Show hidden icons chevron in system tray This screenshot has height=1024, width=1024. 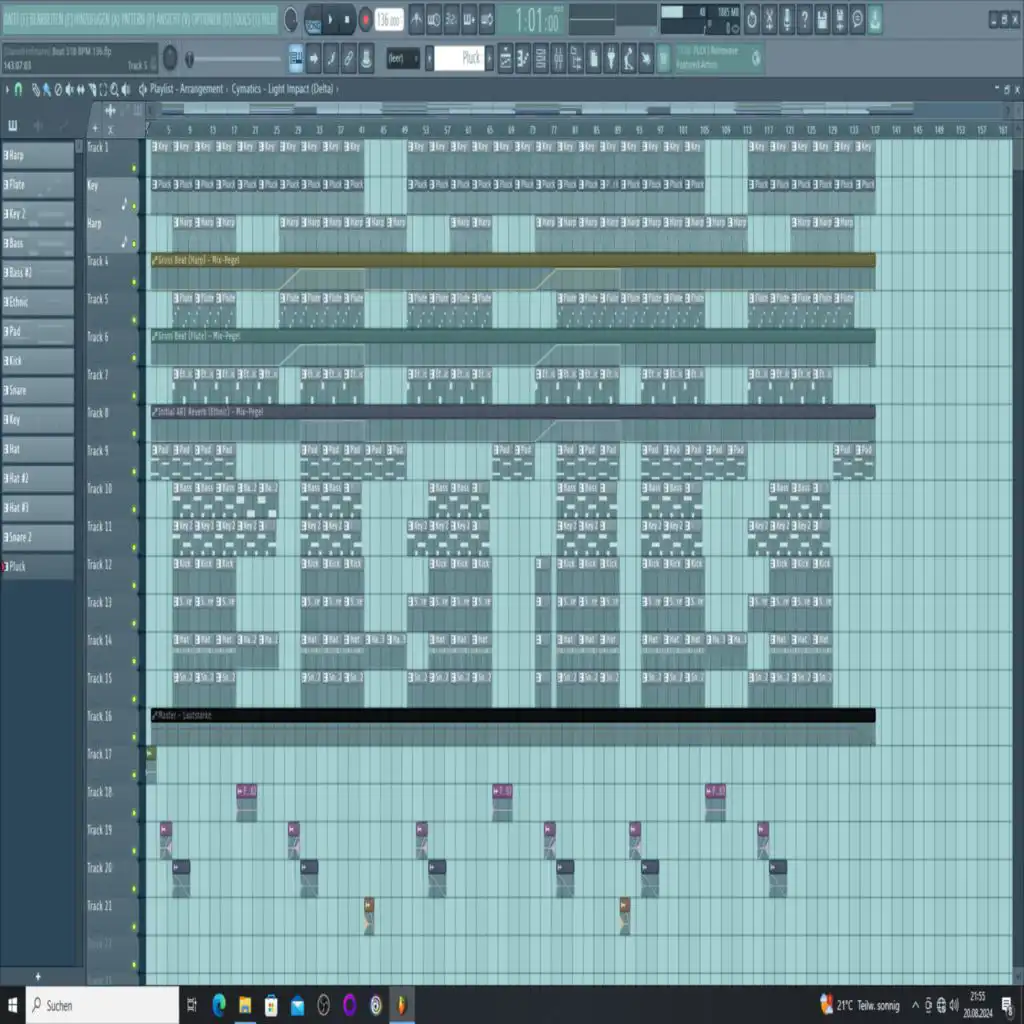915,1005
